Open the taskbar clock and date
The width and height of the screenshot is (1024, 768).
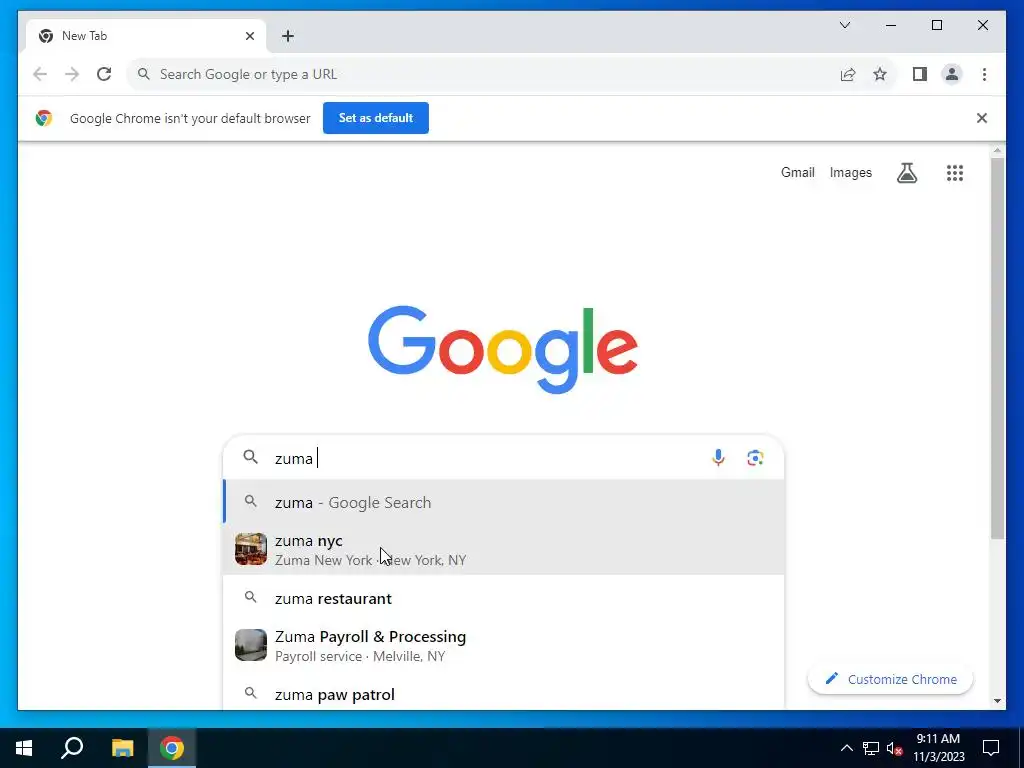point(938,748)
